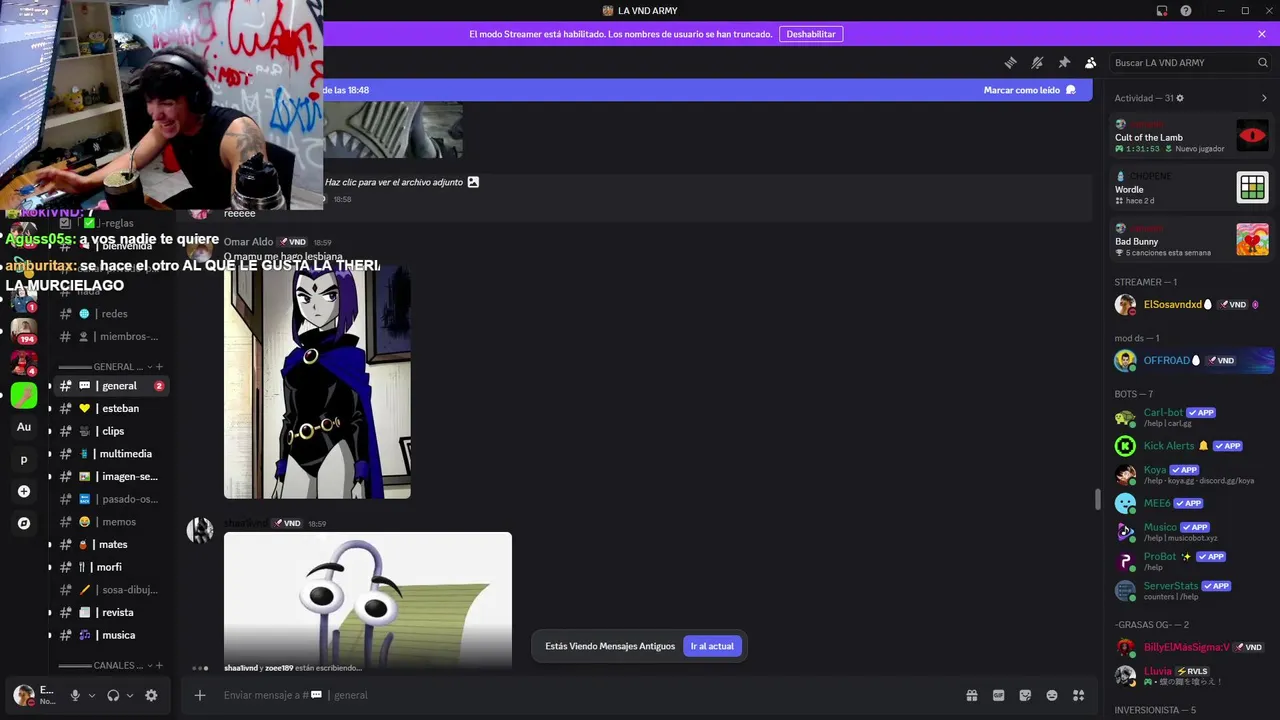This screenshot has width=1280, height=720.
Task: Open the Musico bot entry
Action: (x=1192, y=531)
